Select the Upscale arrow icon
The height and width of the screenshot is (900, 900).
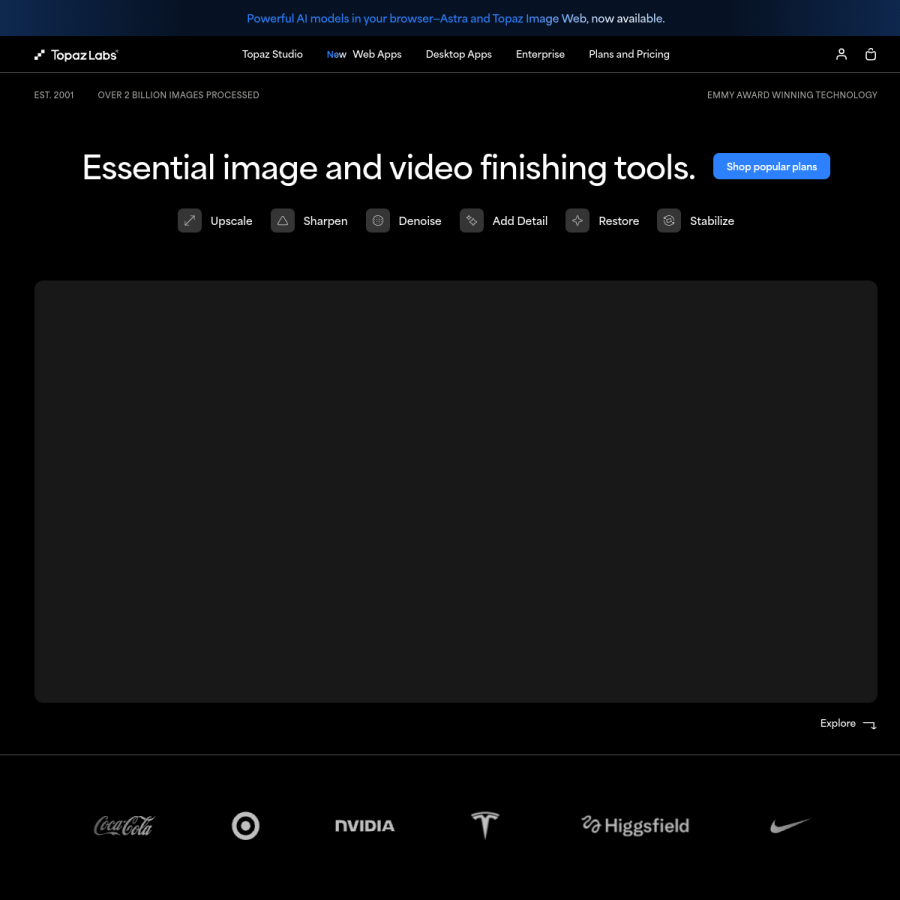[189, 220]
